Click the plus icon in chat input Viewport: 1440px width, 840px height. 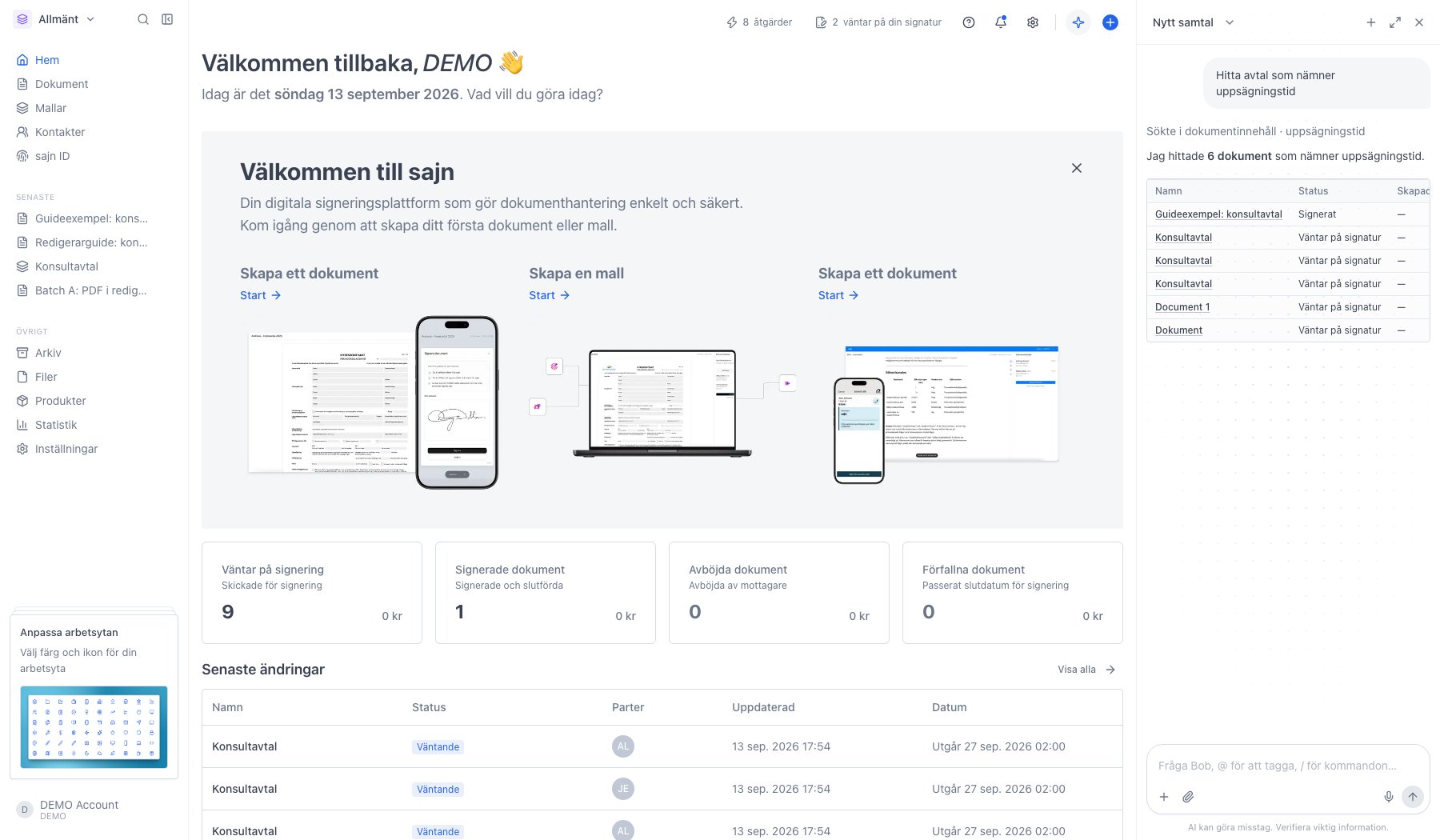1164,797
